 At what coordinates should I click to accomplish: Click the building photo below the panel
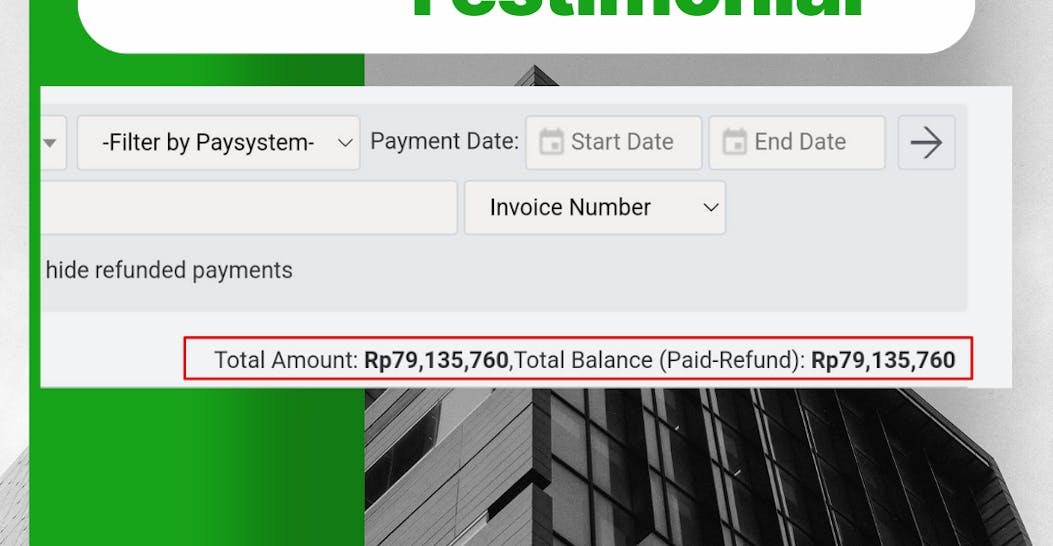point(700,470)
